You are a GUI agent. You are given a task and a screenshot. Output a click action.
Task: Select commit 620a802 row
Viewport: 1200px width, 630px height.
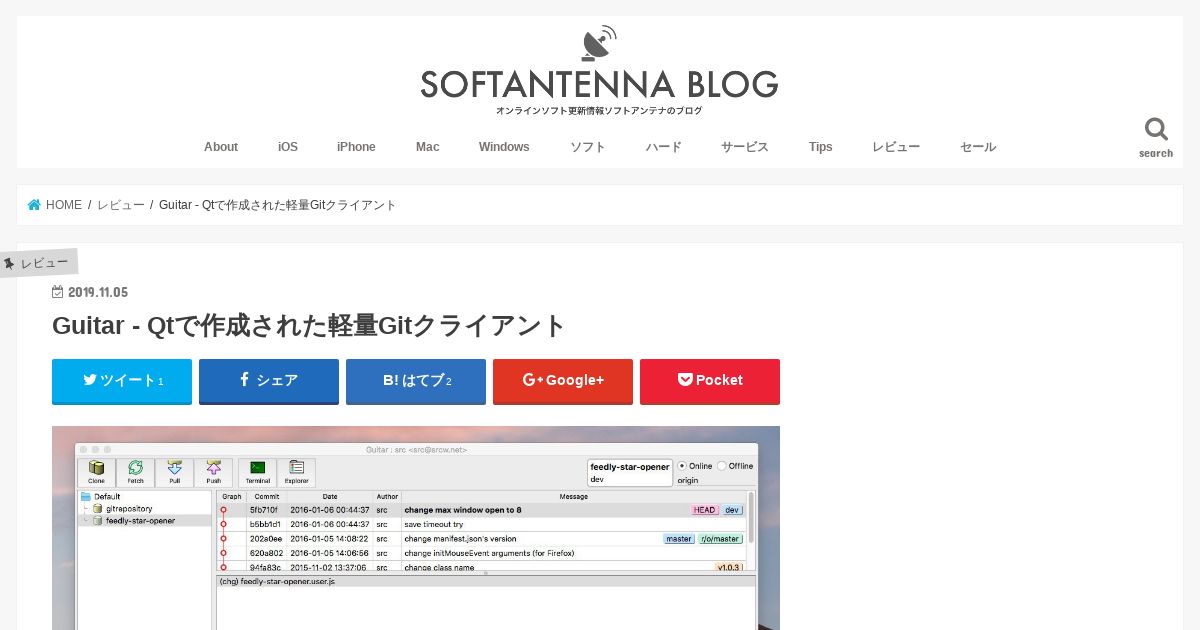tap(483, 553)
